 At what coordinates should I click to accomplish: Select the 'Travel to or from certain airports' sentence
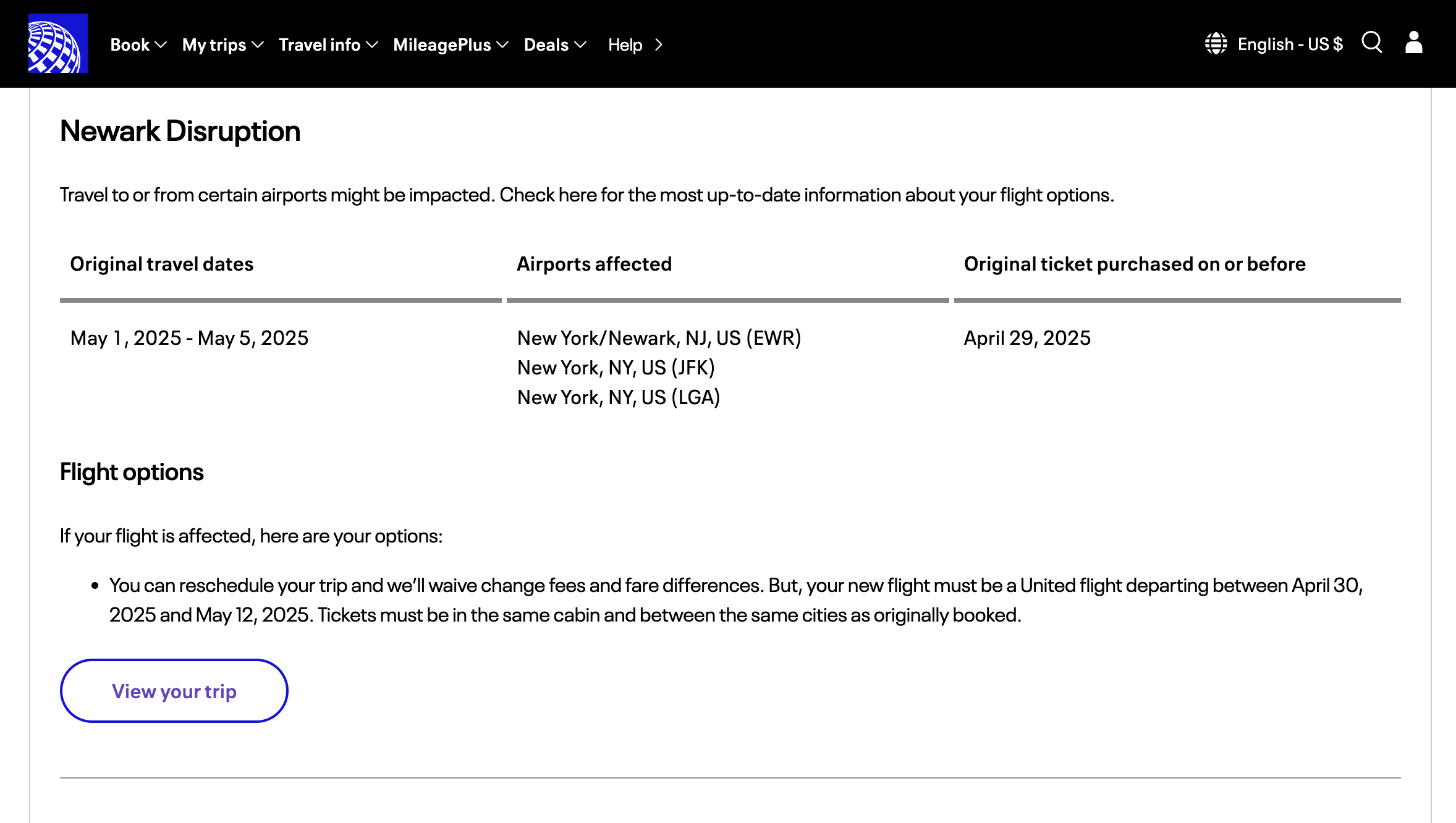click(x=586, y=195)
